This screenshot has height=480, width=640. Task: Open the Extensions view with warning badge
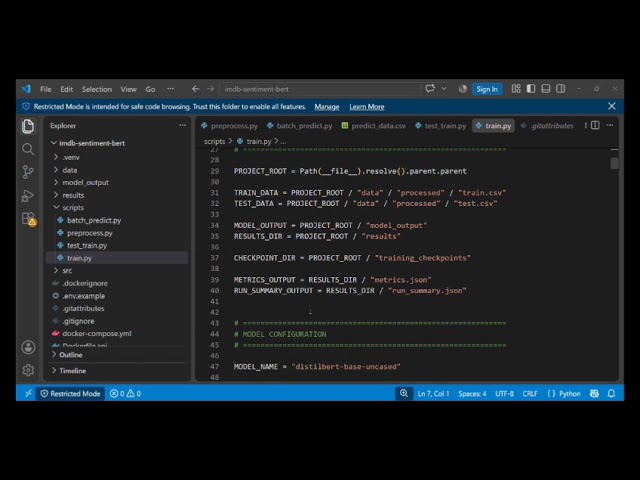pos(29,219)
